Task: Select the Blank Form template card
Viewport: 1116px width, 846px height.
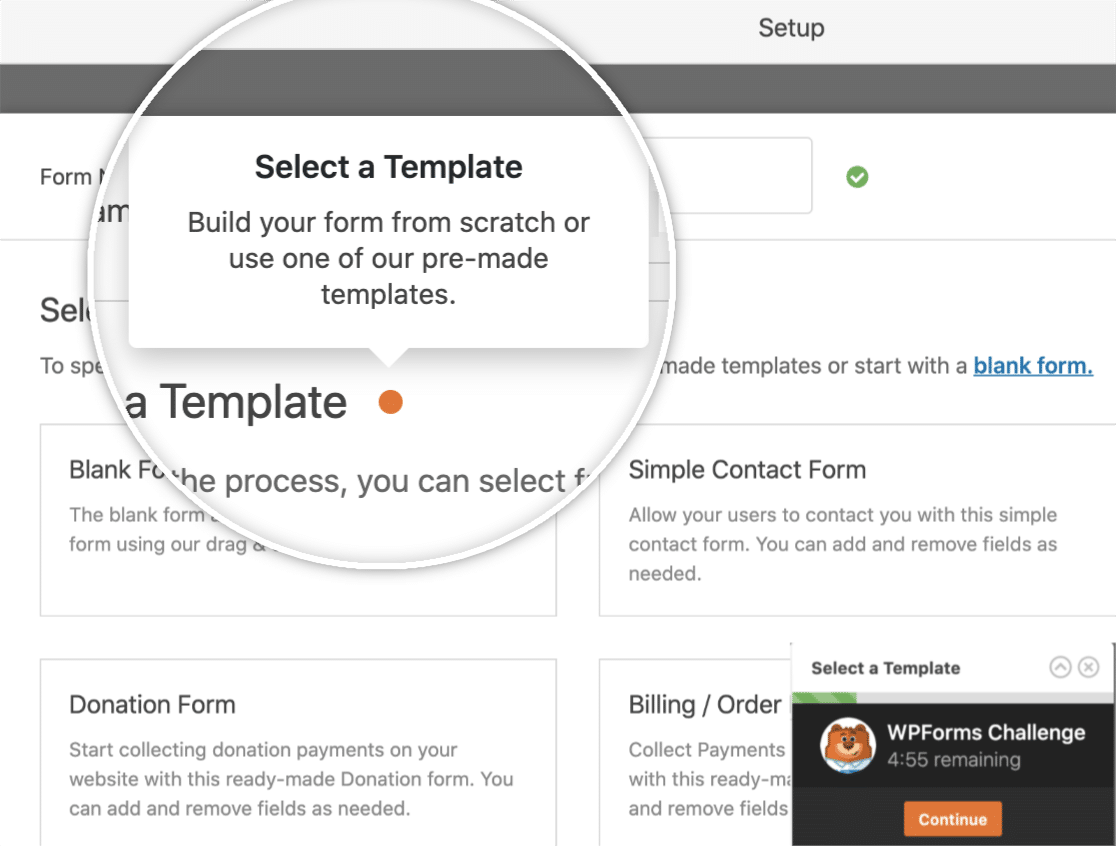Action: click(x=298, y=520)
